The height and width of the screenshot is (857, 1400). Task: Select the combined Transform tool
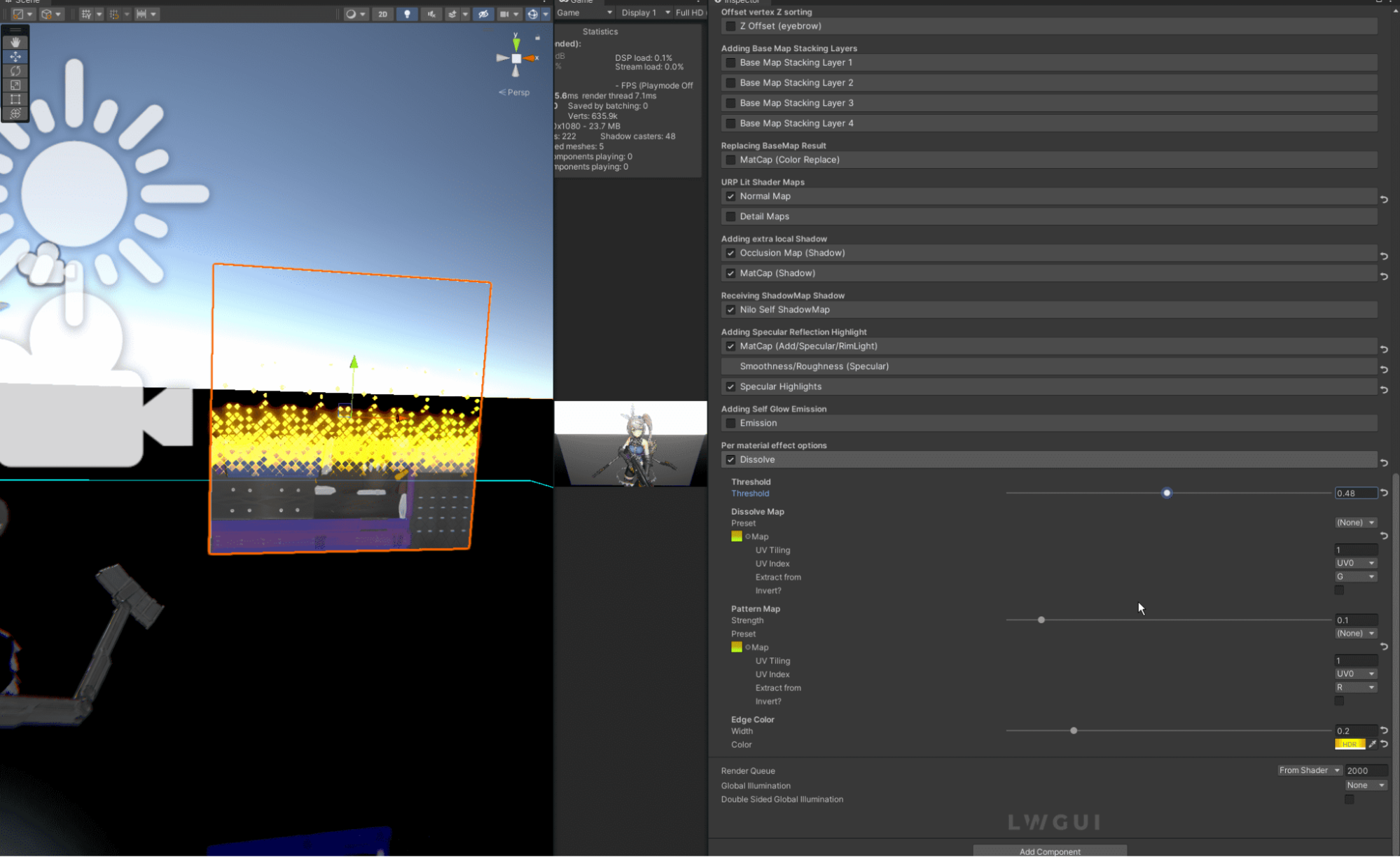coord(15,113)
